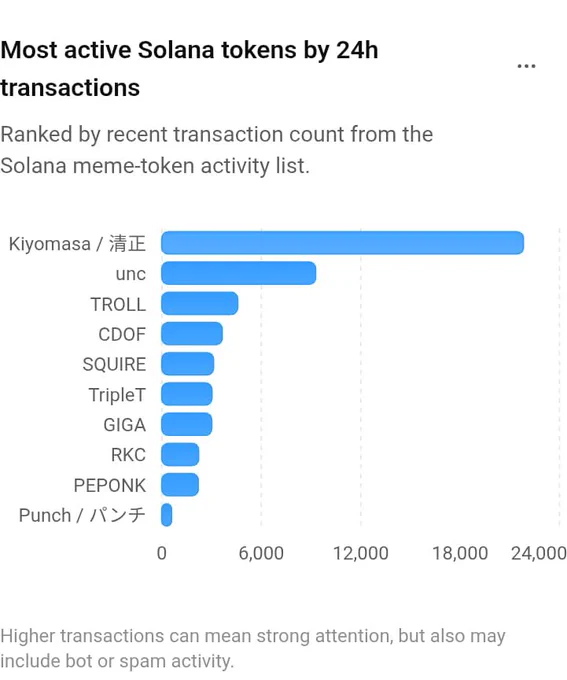Image resolution: width=567 pixels, height=680 pixels.
Task: Click the TROLL bar
Action: (x=200, y=304)
